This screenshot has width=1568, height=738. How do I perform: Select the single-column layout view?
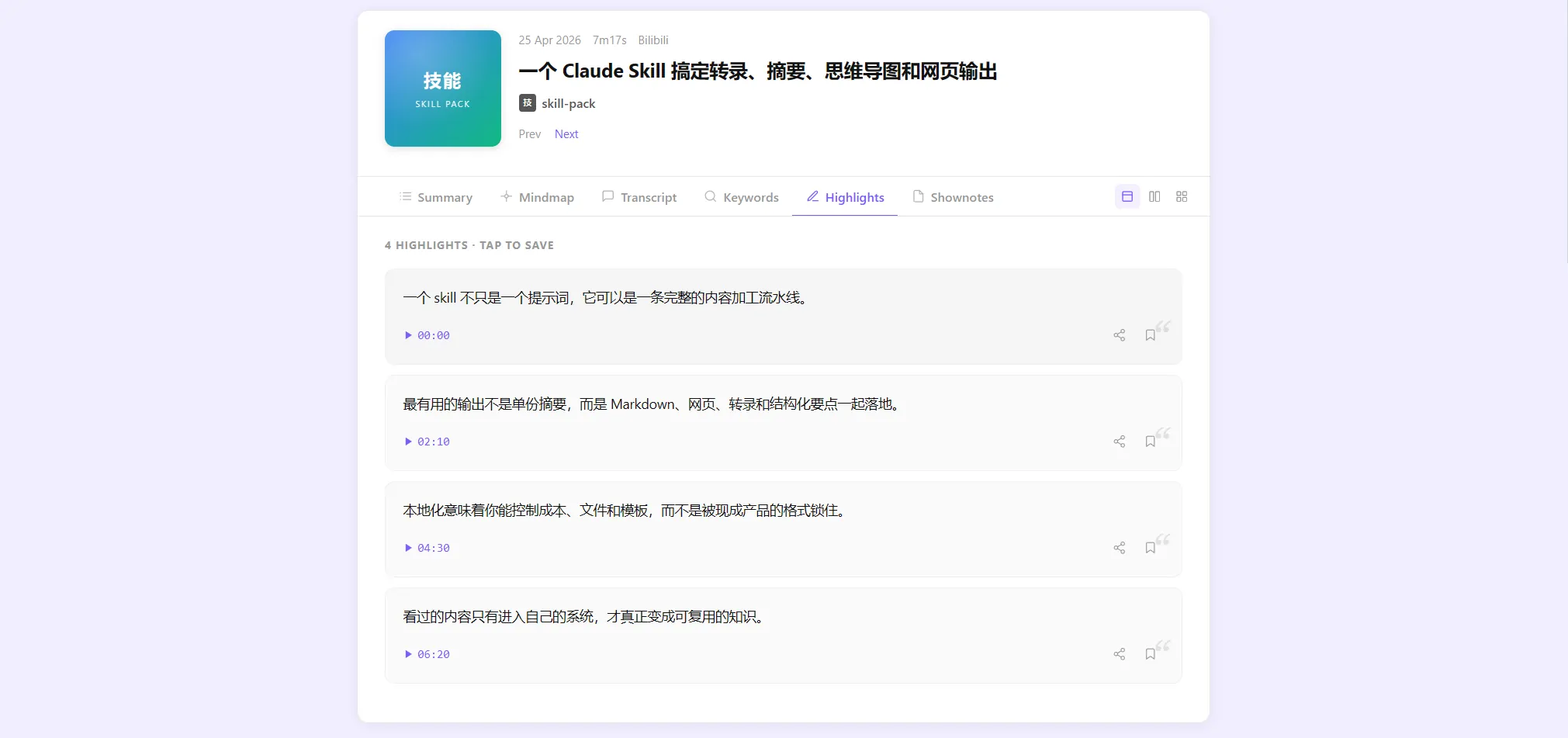(x=1127, y=196)
